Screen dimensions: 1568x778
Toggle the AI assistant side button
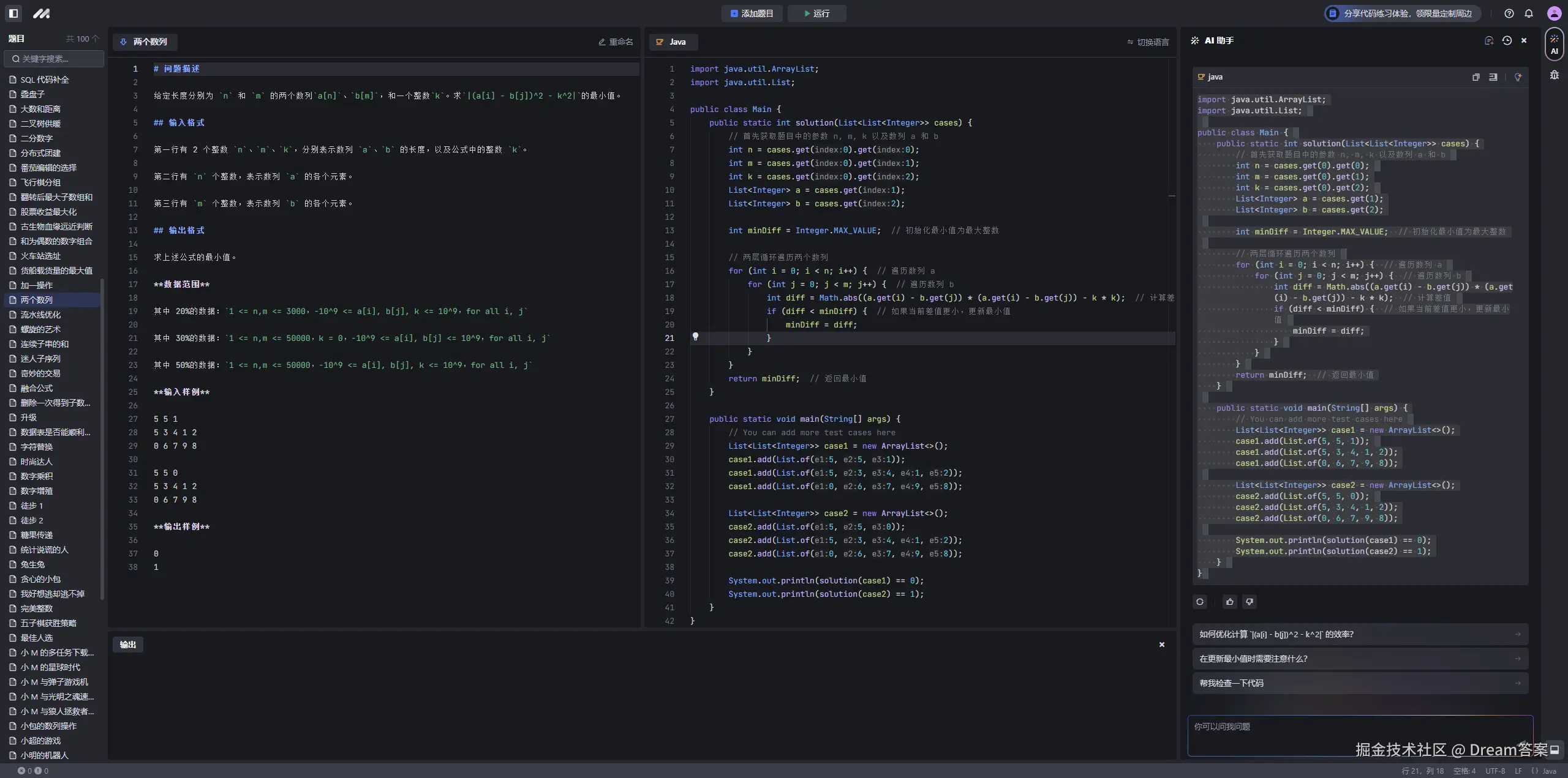pos(1554,45)
